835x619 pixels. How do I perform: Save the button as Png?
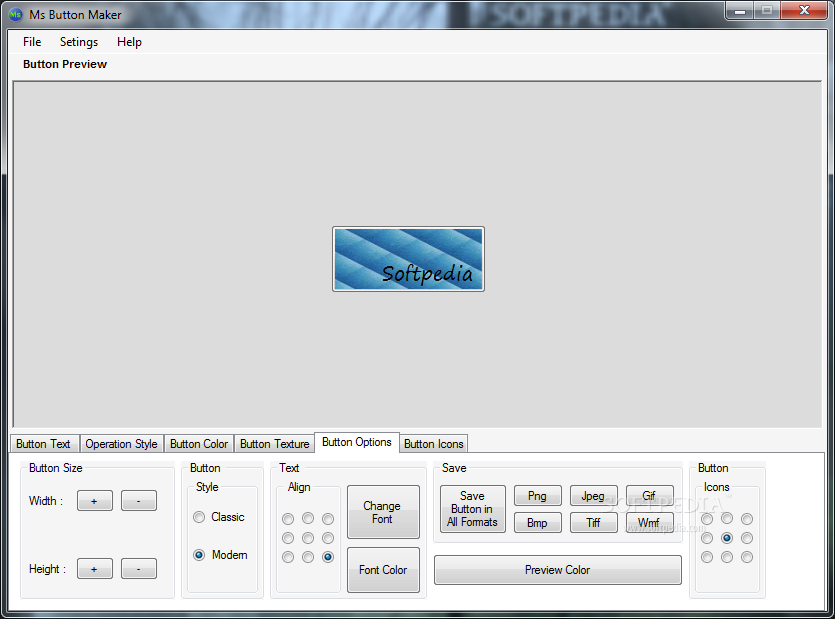point(538,496)
